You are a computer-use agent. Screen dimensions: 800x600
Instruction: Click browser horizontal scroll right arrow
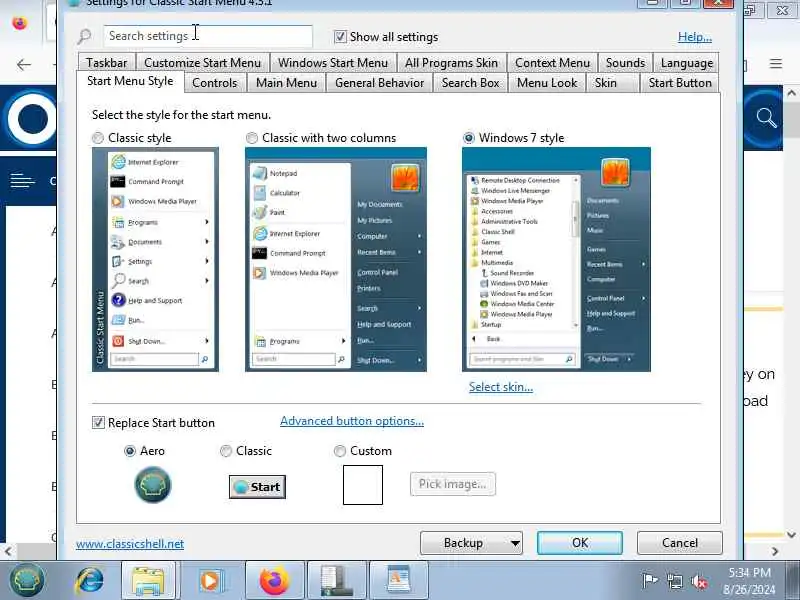pos(775,551)
